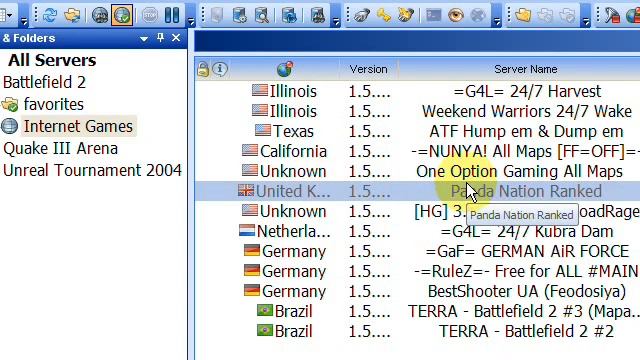This screenshot has width=640, height=360.
Task: Open overflow options after the pause icon
Action: coord(191,20)
